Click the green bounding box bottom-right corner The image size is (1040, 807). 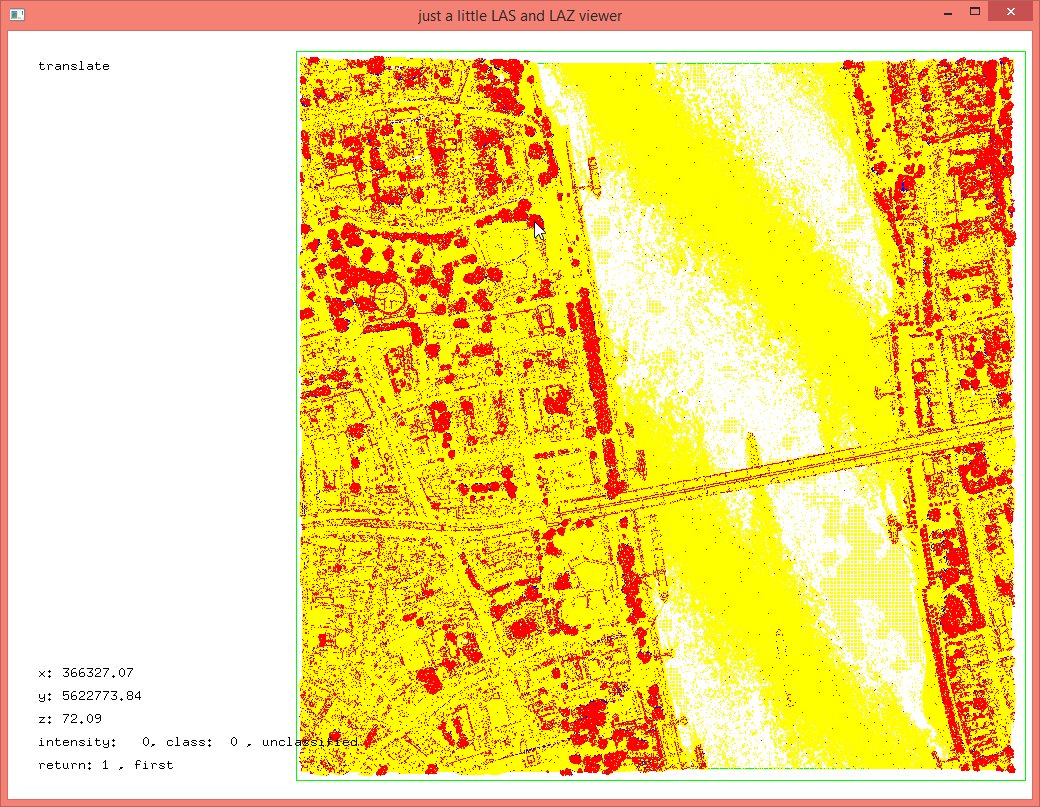(1025, 779)
